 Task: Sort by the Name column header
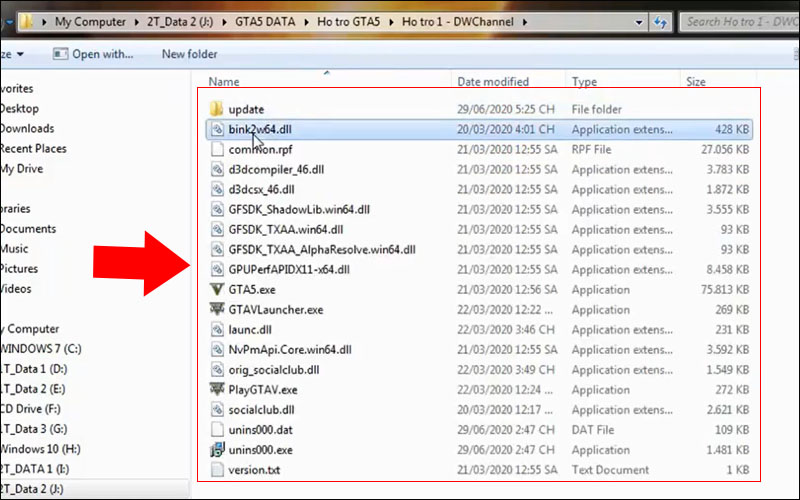pyautogui.click(x=223, y=82)
